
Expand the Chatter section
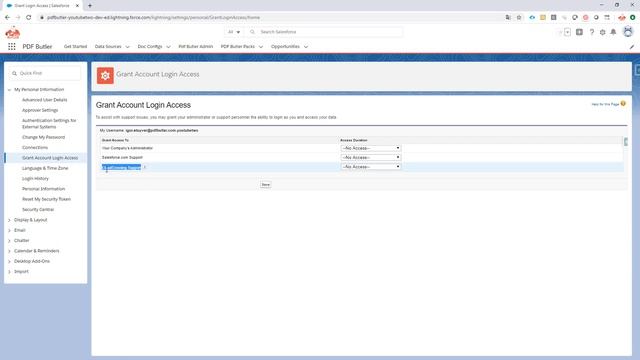pos(9,241)
